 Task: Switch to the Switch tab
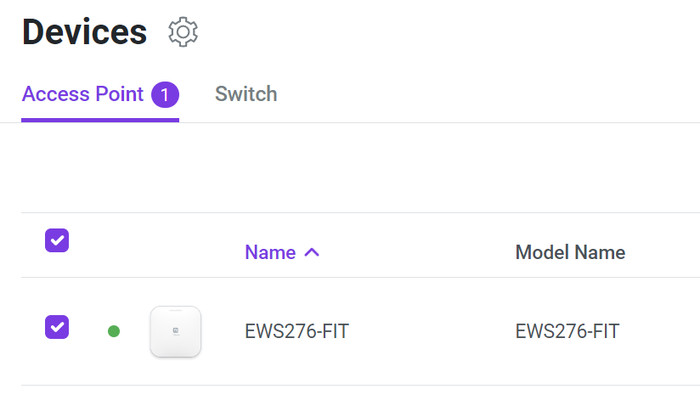246,95
